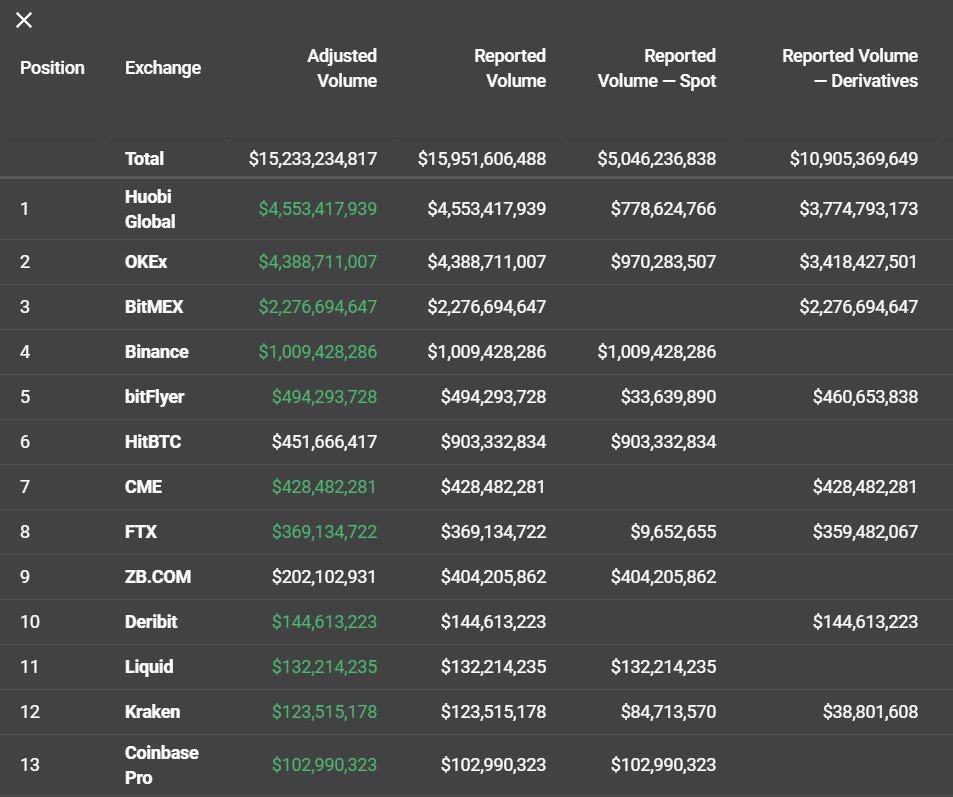Open the Binance exchange entry
Image resolution: width=953 pixels, height=797 pixels.
click(157, 352)
